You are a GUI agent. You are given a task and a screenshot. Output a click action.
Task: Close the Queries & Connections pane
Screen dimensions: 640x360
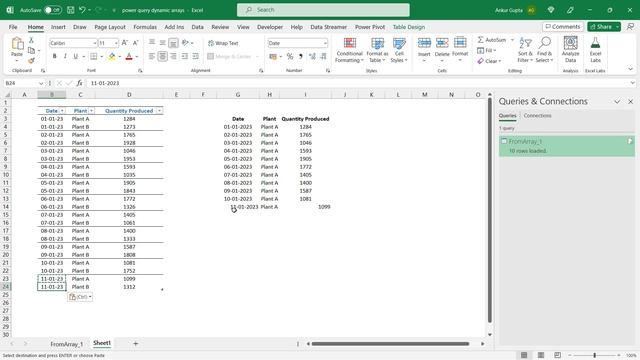click(x=630, y=102)
